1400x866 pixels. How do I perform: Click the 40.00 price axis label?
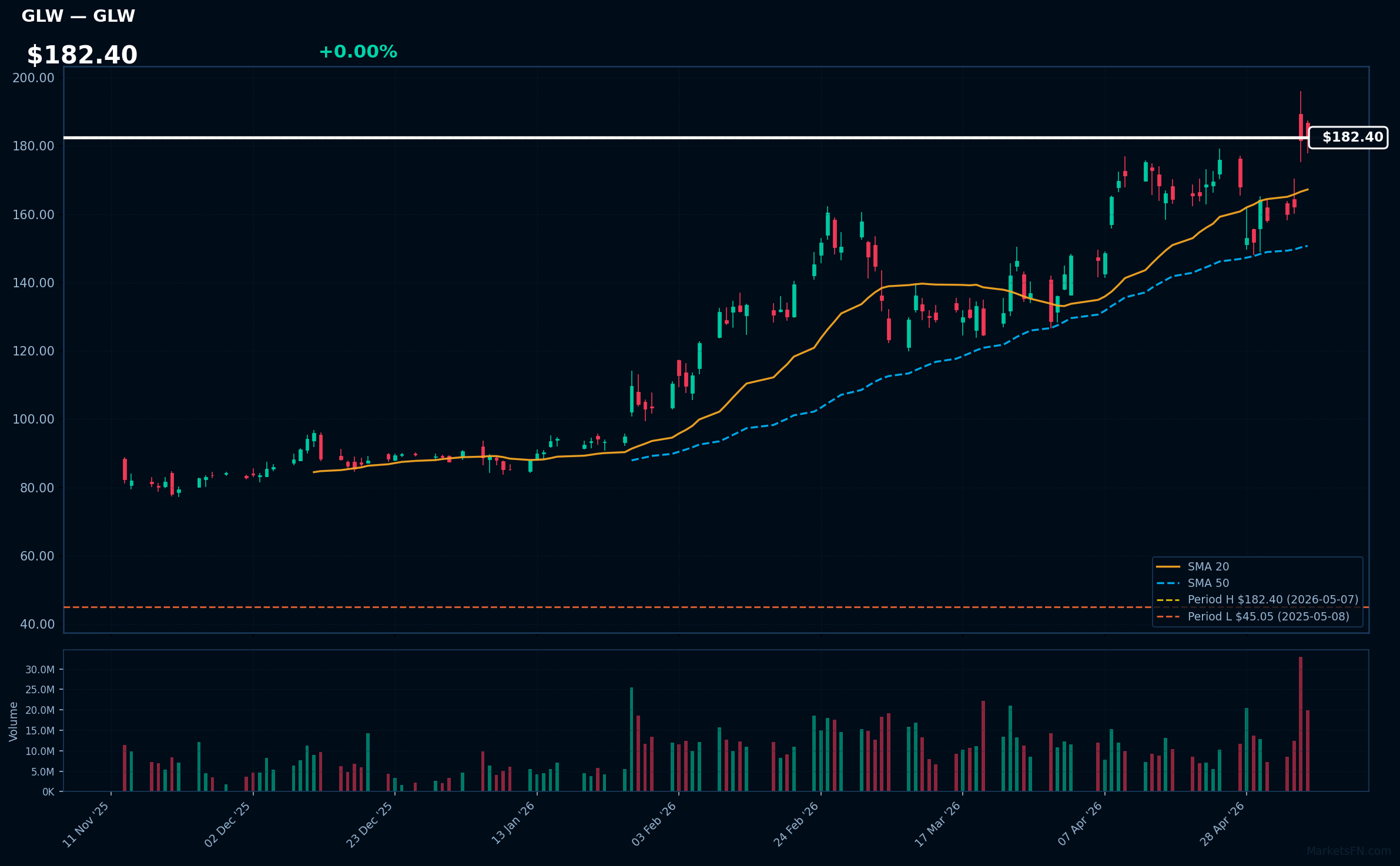click(x=37, y=625)
